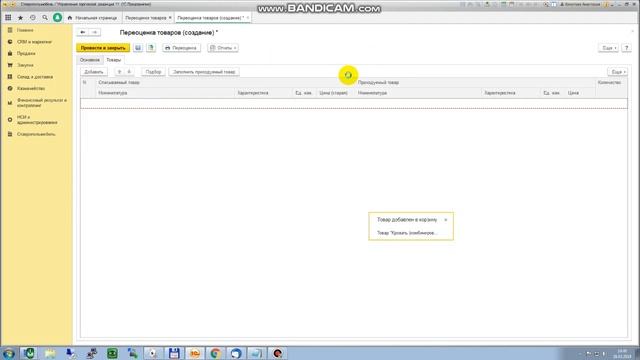Close the document form with X
This screenshot has width=640, height=360.
tap(633, 31)
